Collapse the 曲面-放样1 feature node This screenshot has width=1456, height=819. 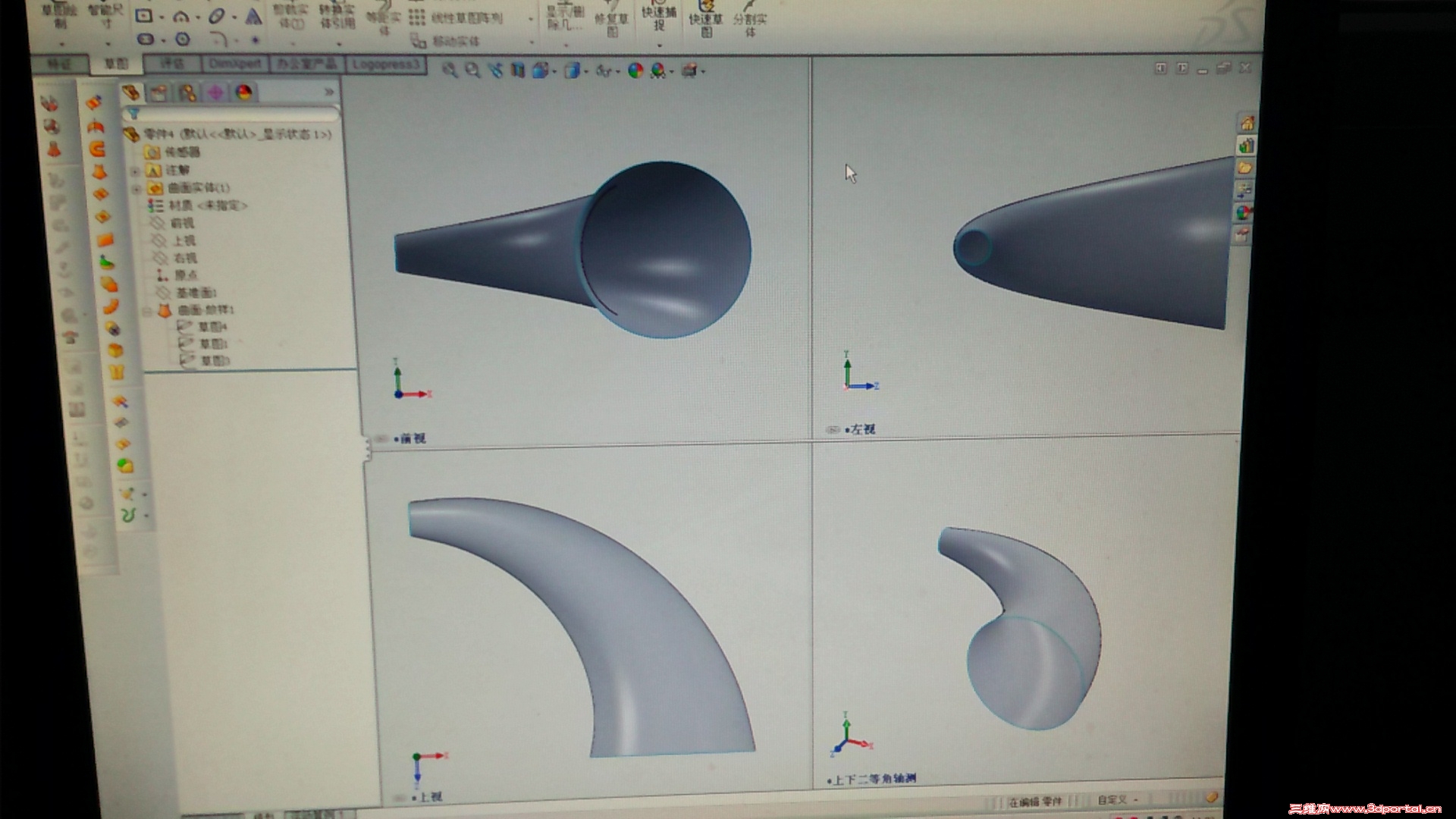click(x=147, y=310)
